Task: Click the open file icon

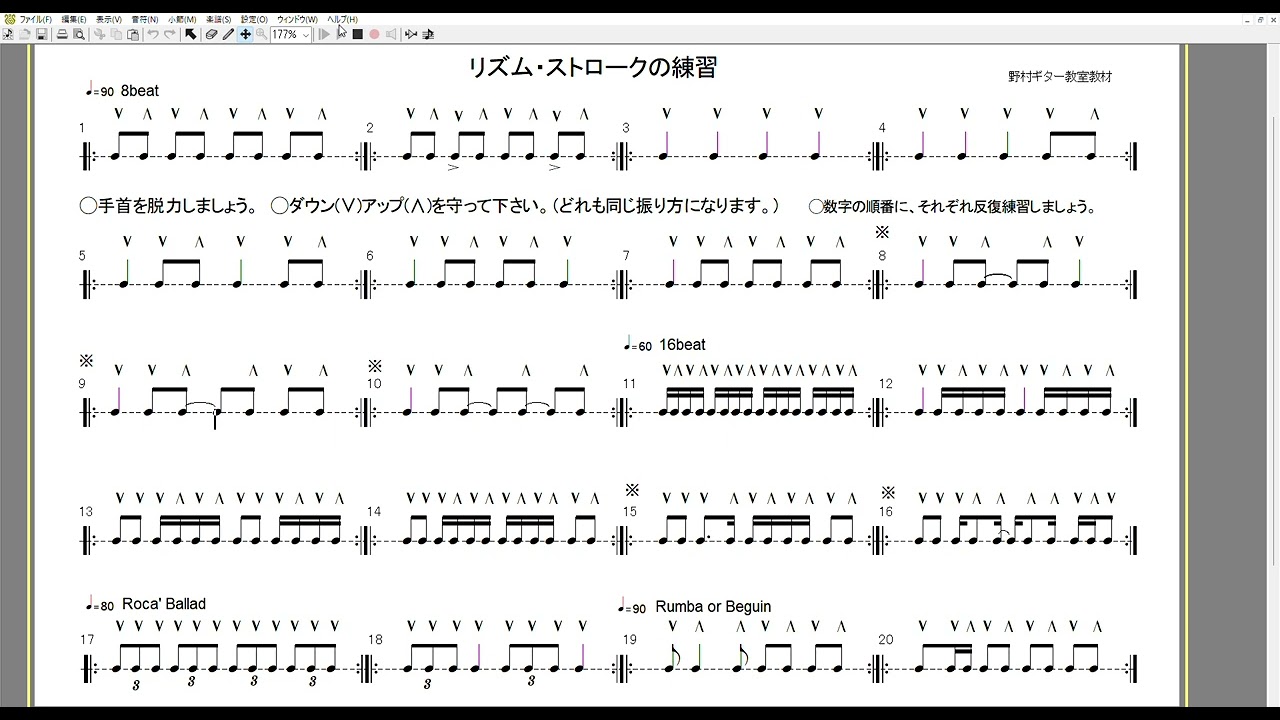Action: (x=25, y=34)
